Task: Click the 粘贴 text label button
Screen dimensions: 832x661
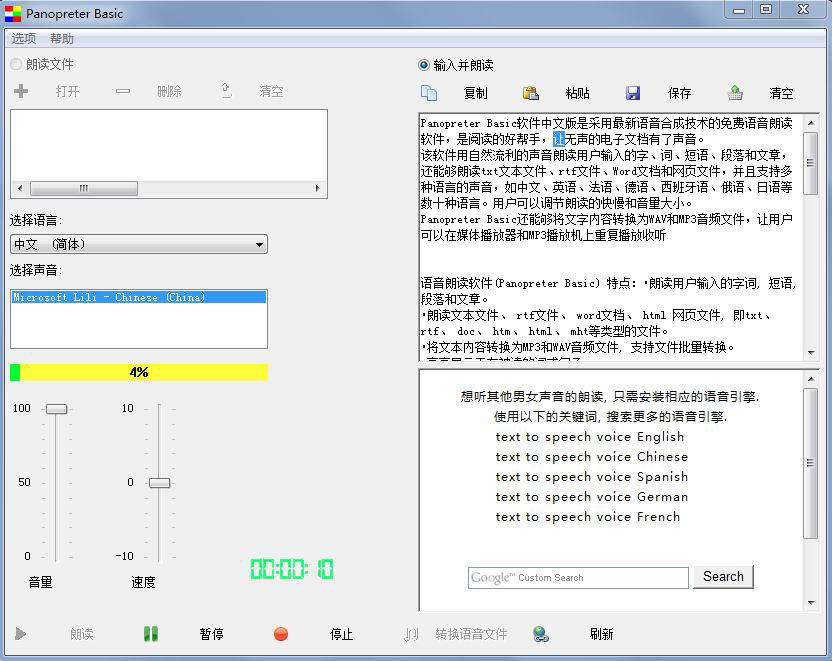Action: [x=577, y=93]
